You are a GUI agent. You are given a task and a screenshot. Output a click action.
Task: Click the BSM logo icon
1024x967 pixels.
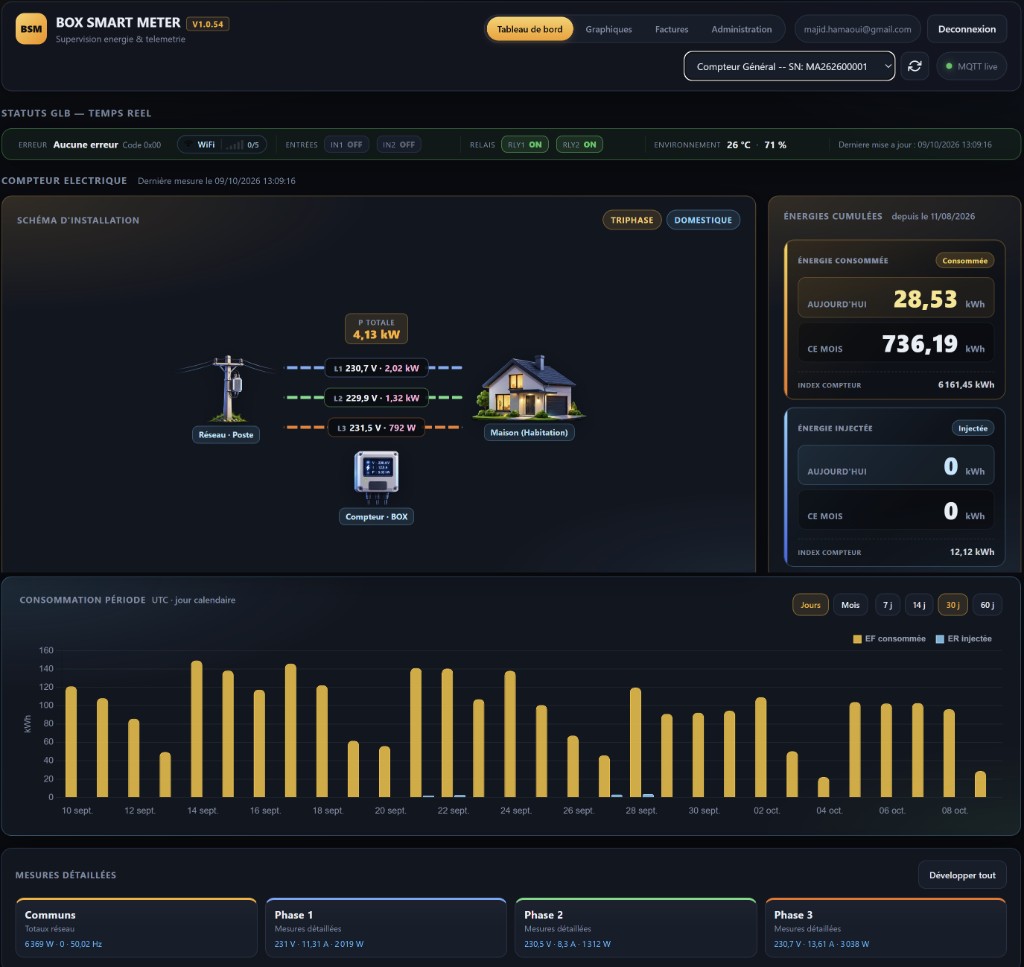(x=31, y=29)
